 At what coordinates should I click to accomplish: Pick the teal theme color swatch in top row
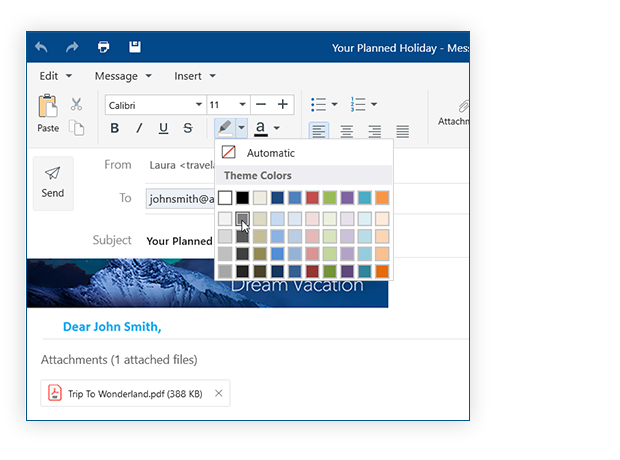point(365,198)
